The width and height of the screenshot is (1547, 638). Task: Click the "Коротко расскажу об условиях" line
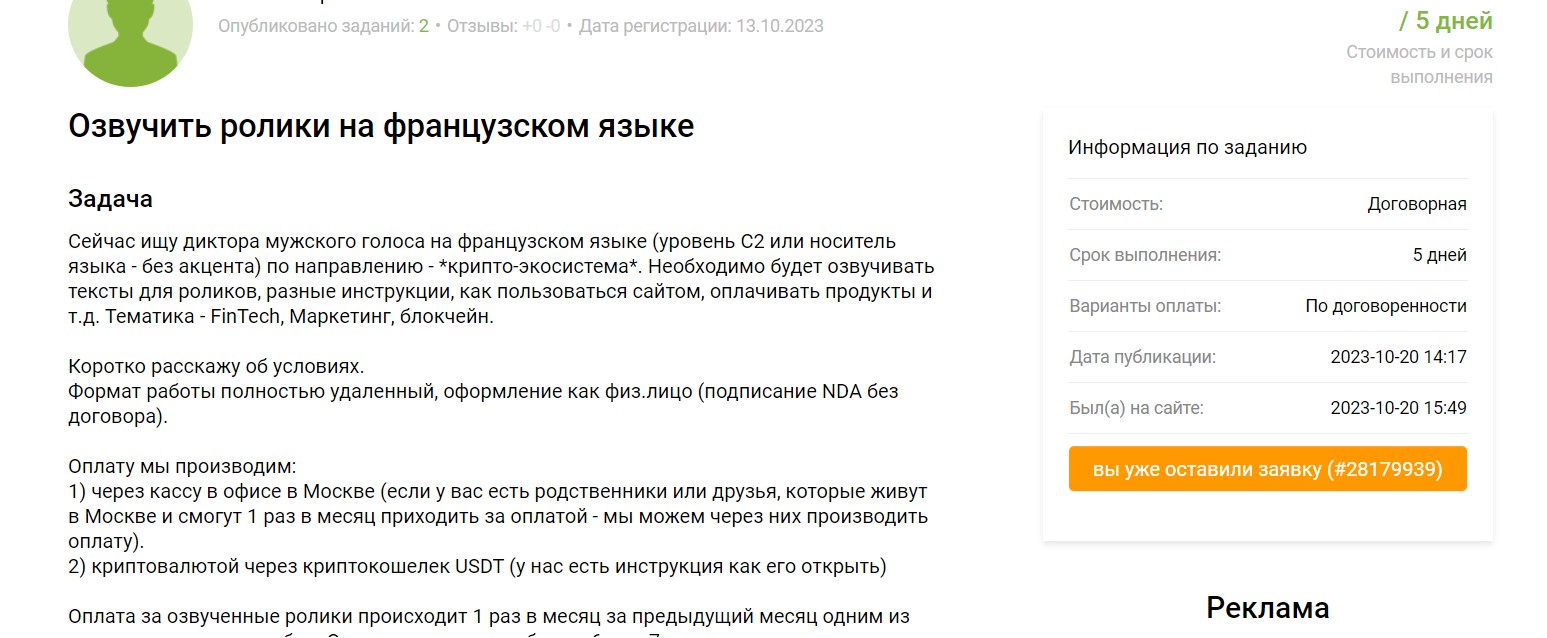(x=216, y=366)
